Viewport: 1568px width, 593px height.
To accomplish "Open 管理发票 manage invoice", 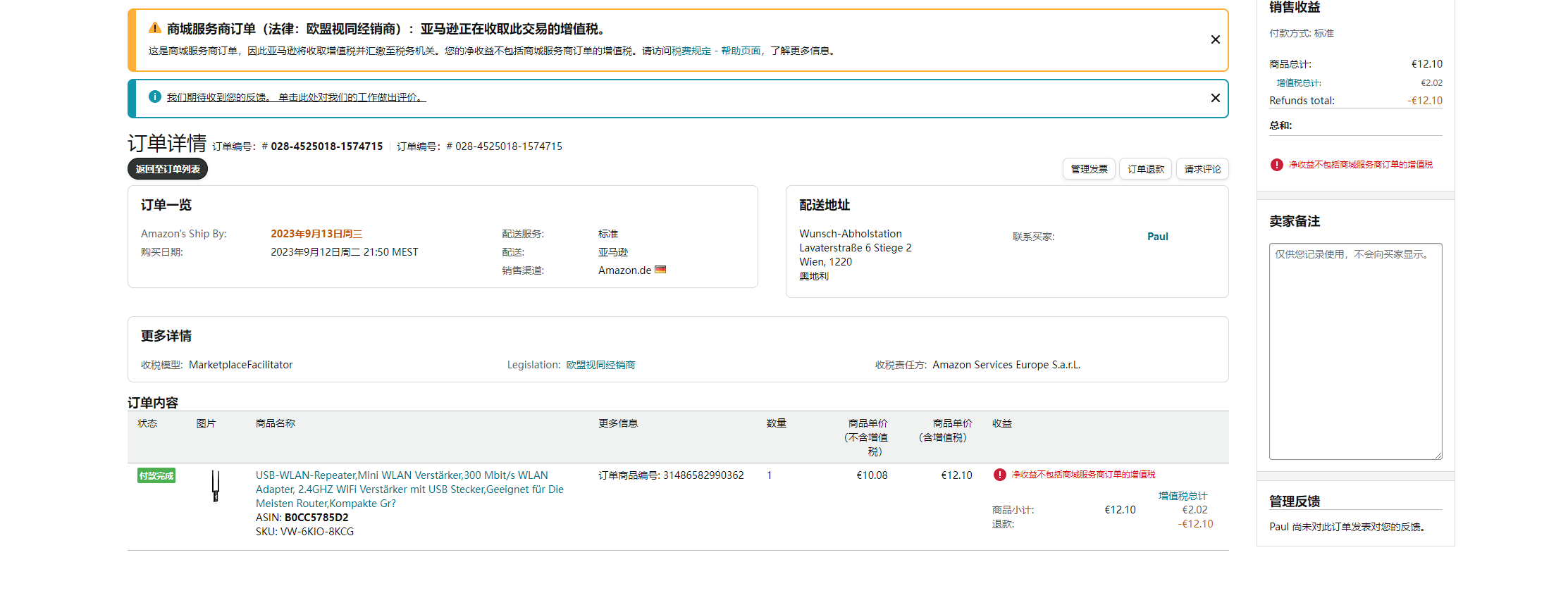I will 1088,169.
